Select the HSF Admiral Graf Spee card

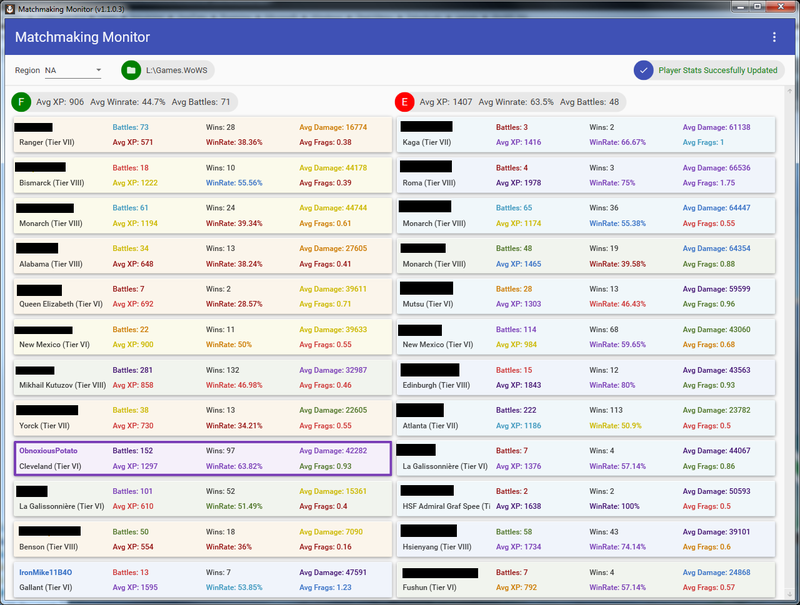586,498
